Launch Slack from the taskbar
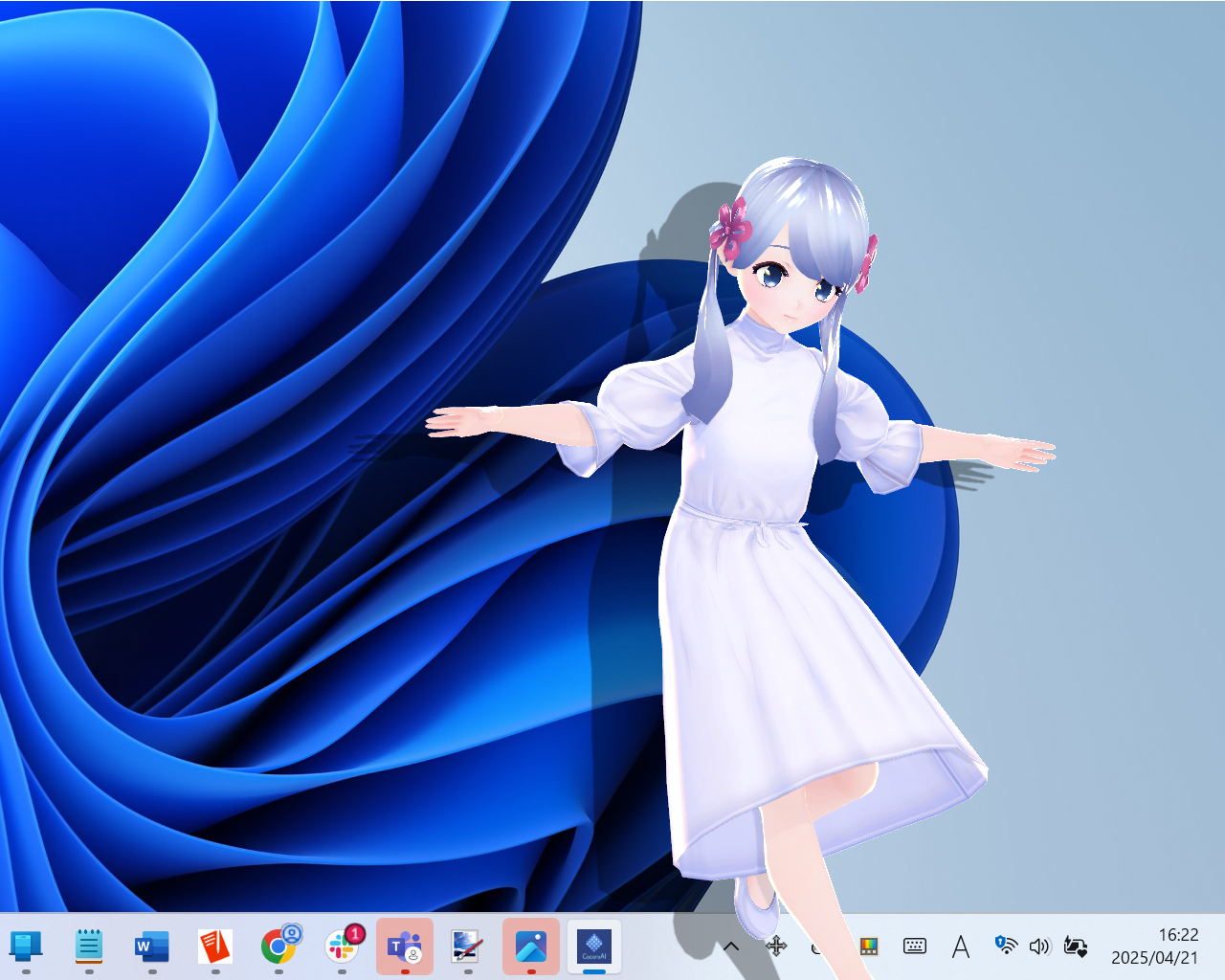 pos(342,947)
